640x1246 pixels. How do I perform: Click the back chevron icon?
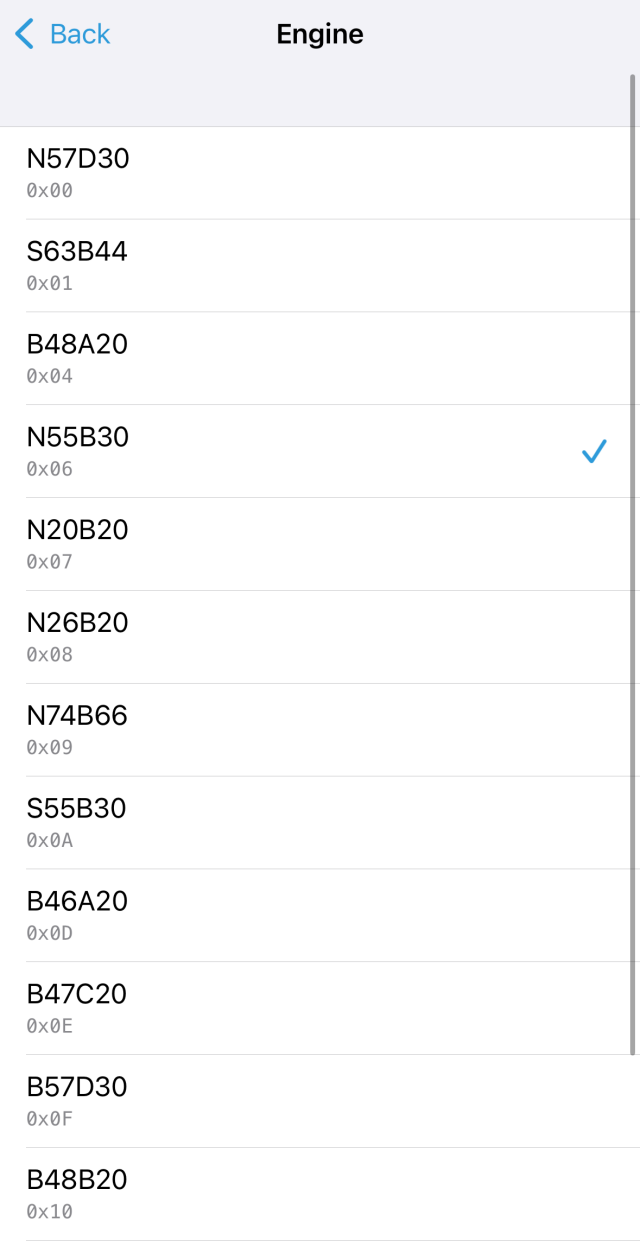coord(22,33)
